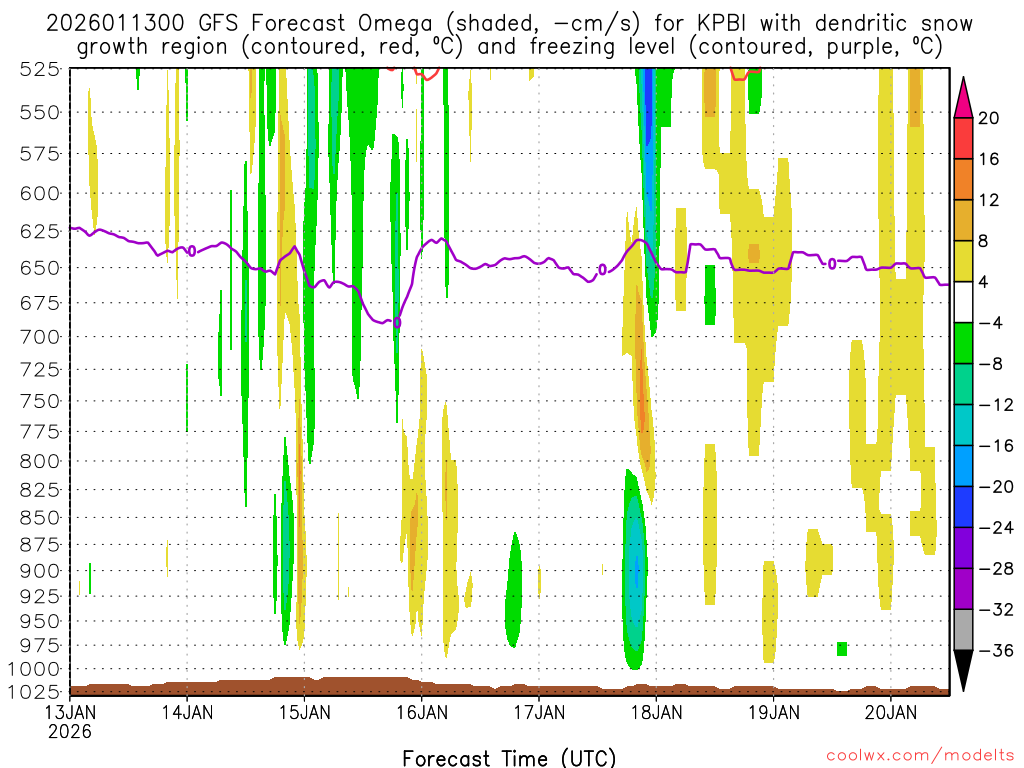The height and width of the screenshot is (768, 1024).
Task: Click the colorbar value label -36
Action: point(996,650)
